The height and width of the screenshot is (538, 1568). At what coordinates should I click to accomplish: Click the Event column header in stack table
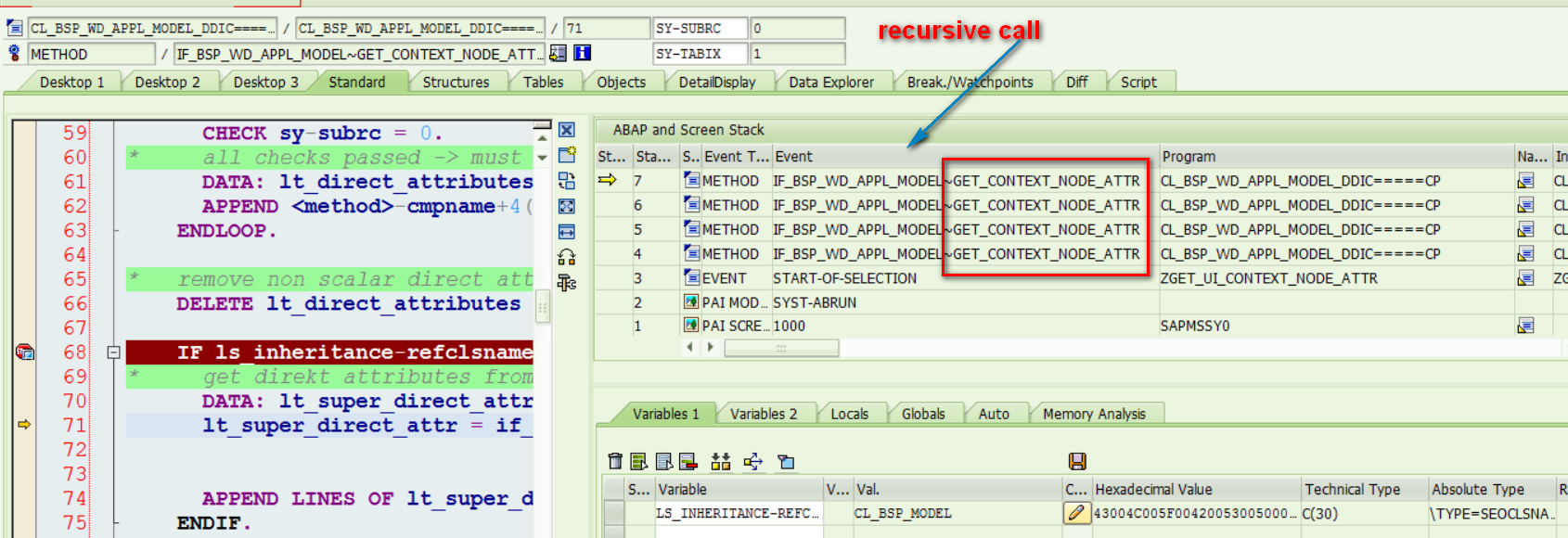[x=965, y=157]
